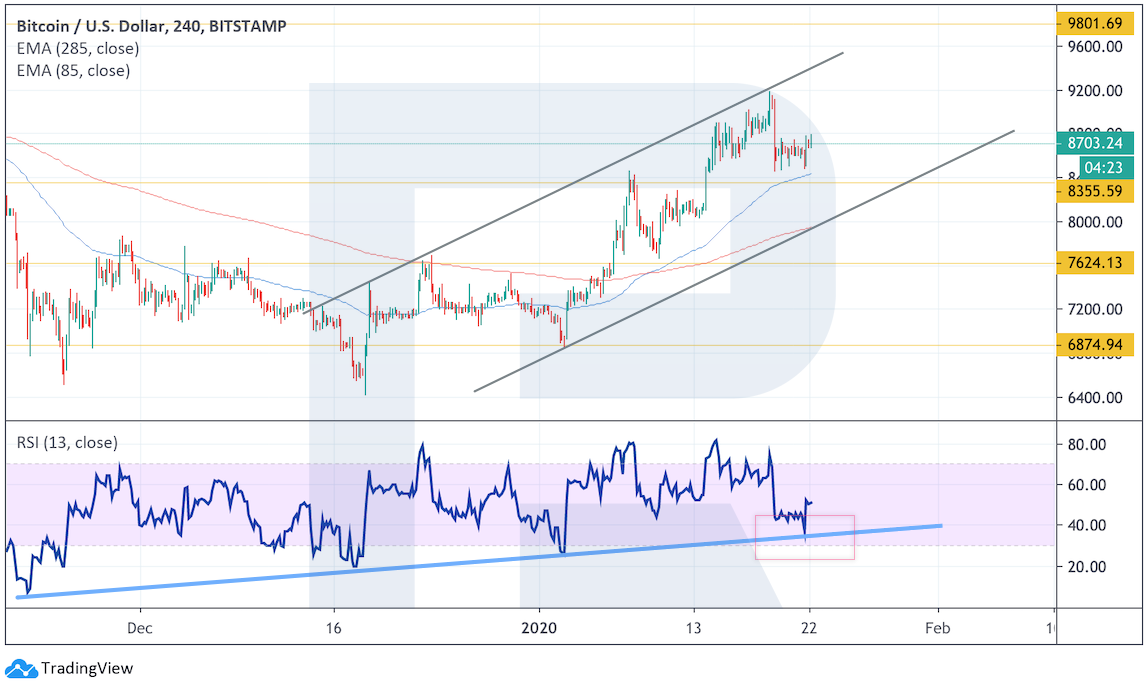Click the 'Dec' date on time axis

point(140,628)
